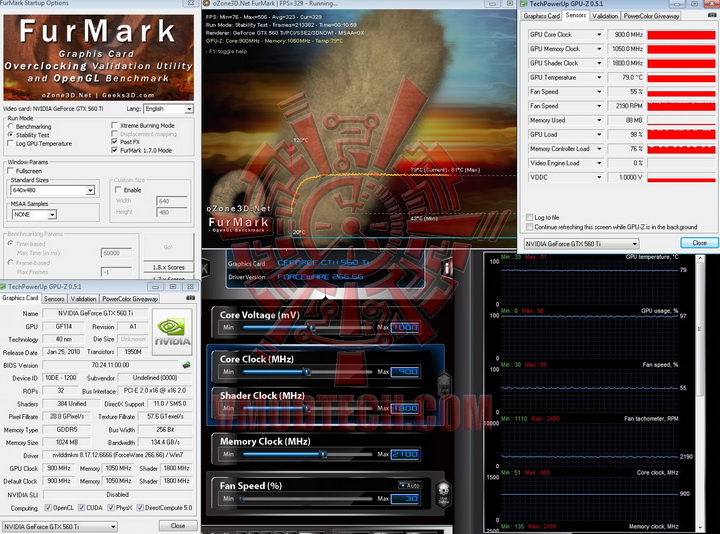This screenshot has height=534, width=720.
Task: Open Validation tab in GPU-Z Sensors window
Action: (x=605, y=16)
